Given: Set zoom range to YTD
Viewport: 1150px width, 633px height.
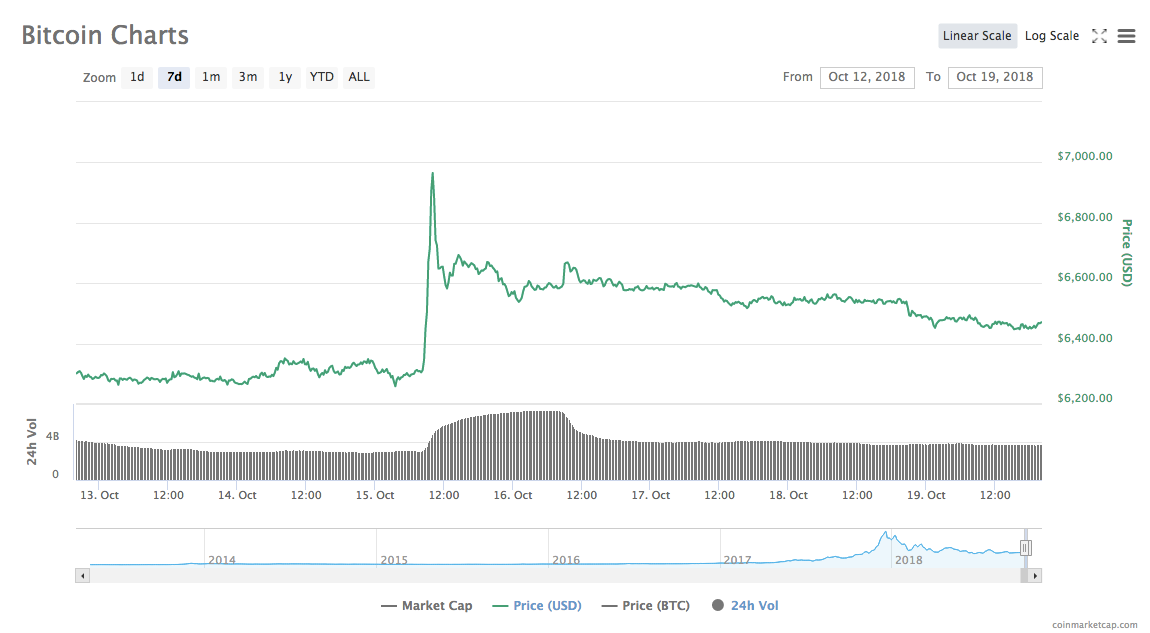Looking at the screenshot, I should click(322, 77).
